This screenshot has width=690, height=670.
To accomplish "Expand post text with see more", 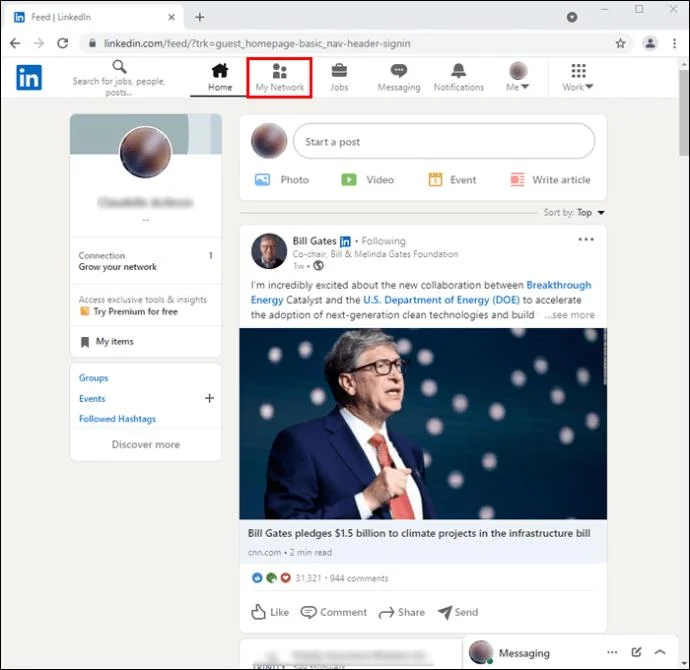I will click(570, 315).
